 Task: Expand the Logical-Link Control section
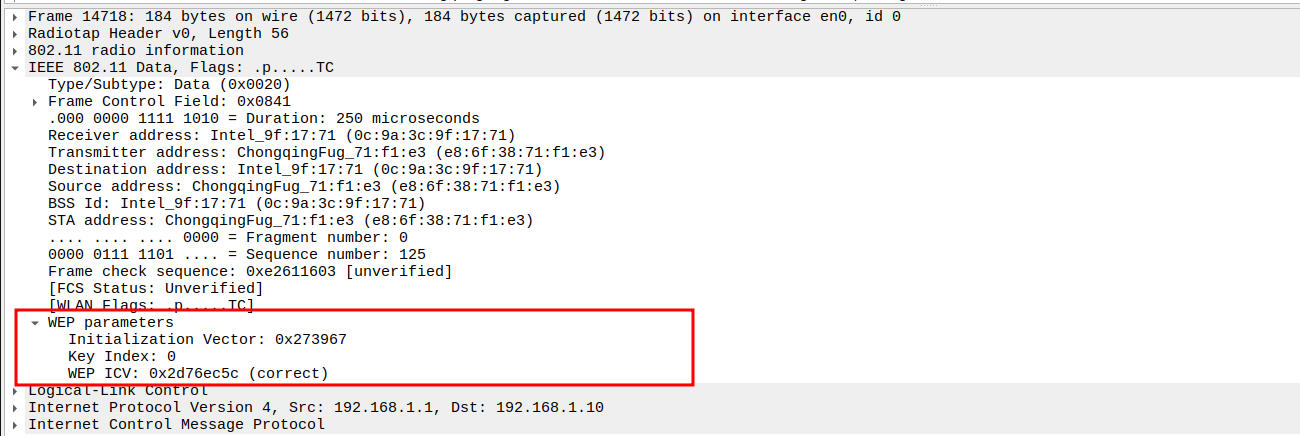coord(15,391)
